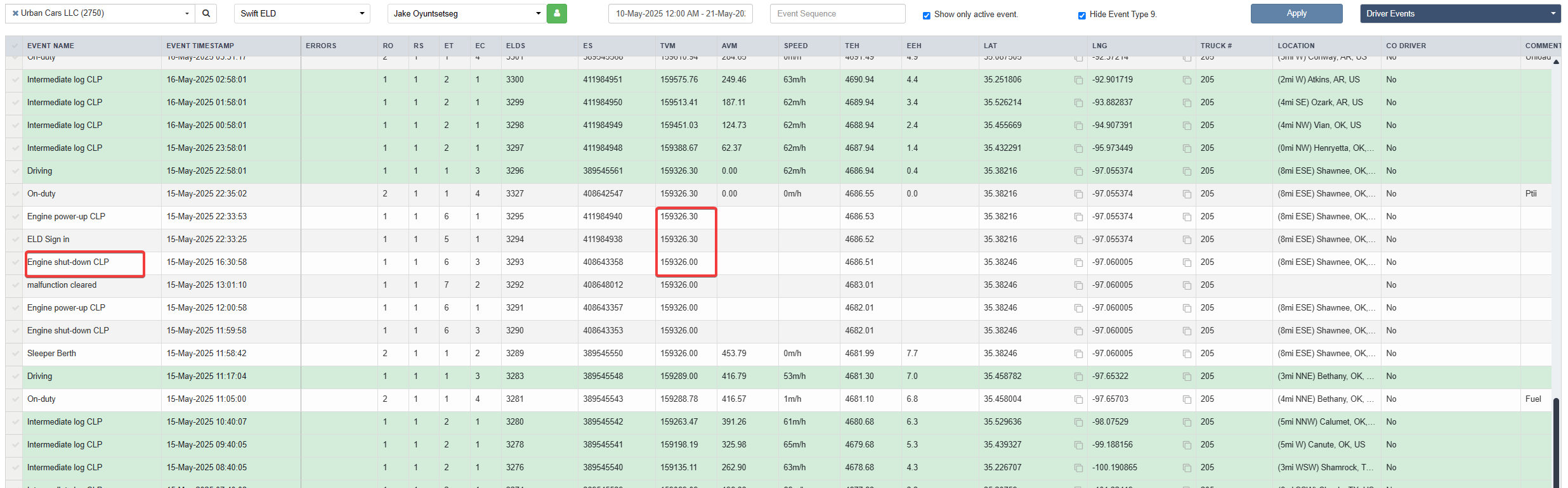Copy latitude in malfunction cleared row

click(1078, 285)
